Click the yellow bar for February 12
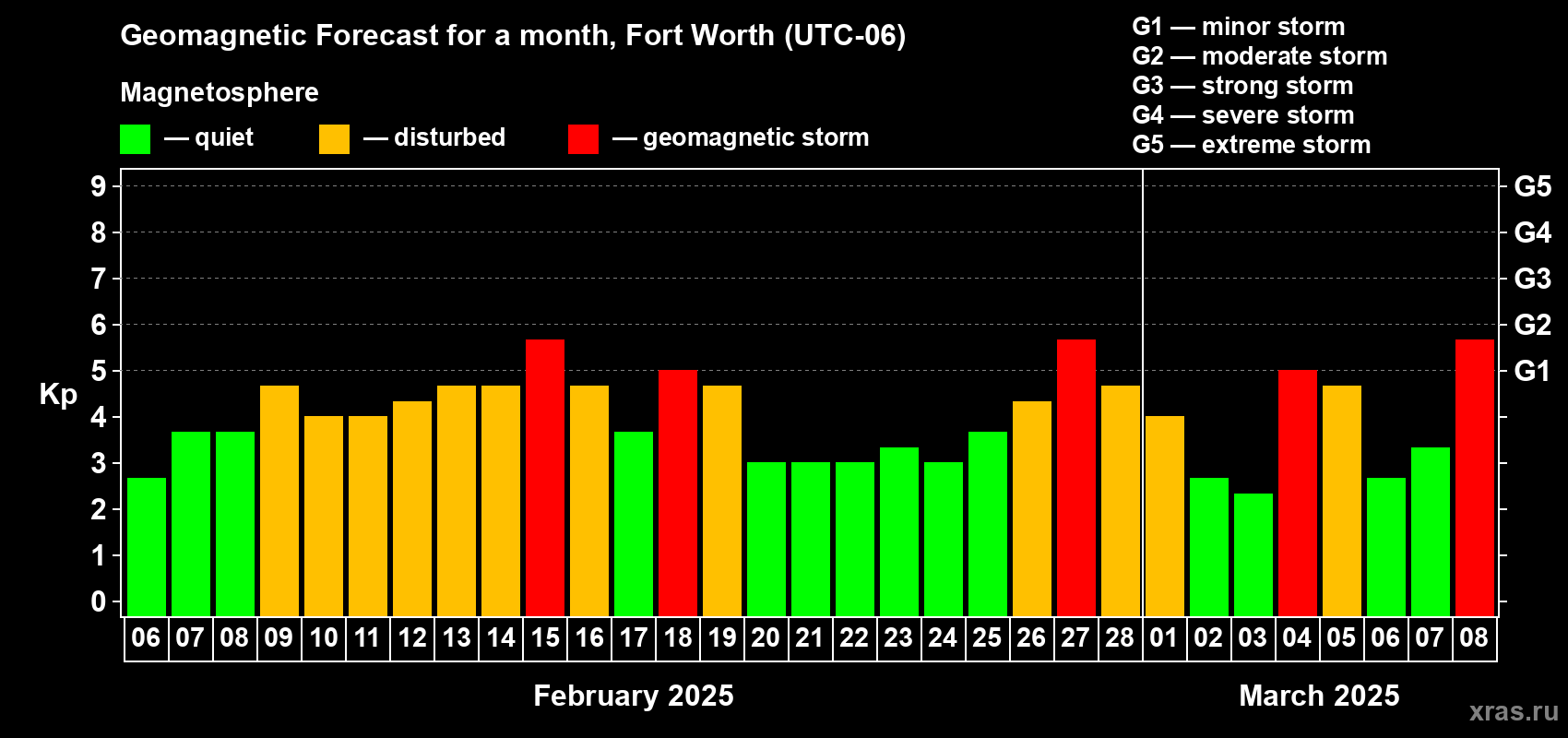The image size is (1568, 738). point(412,508)
